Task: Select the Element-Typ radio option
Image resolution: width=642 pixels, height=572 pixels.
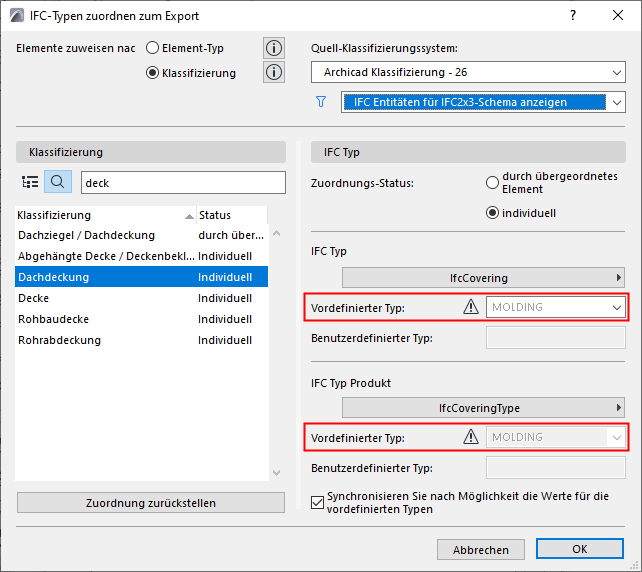Action: click(x=152, y=48)
